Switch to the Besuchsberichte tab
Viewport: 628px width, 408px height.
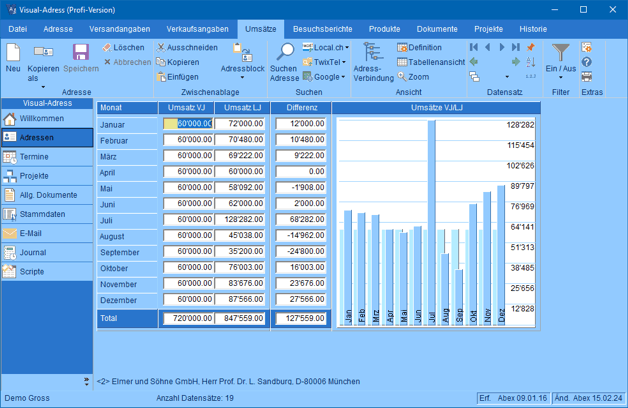(322, 29)
